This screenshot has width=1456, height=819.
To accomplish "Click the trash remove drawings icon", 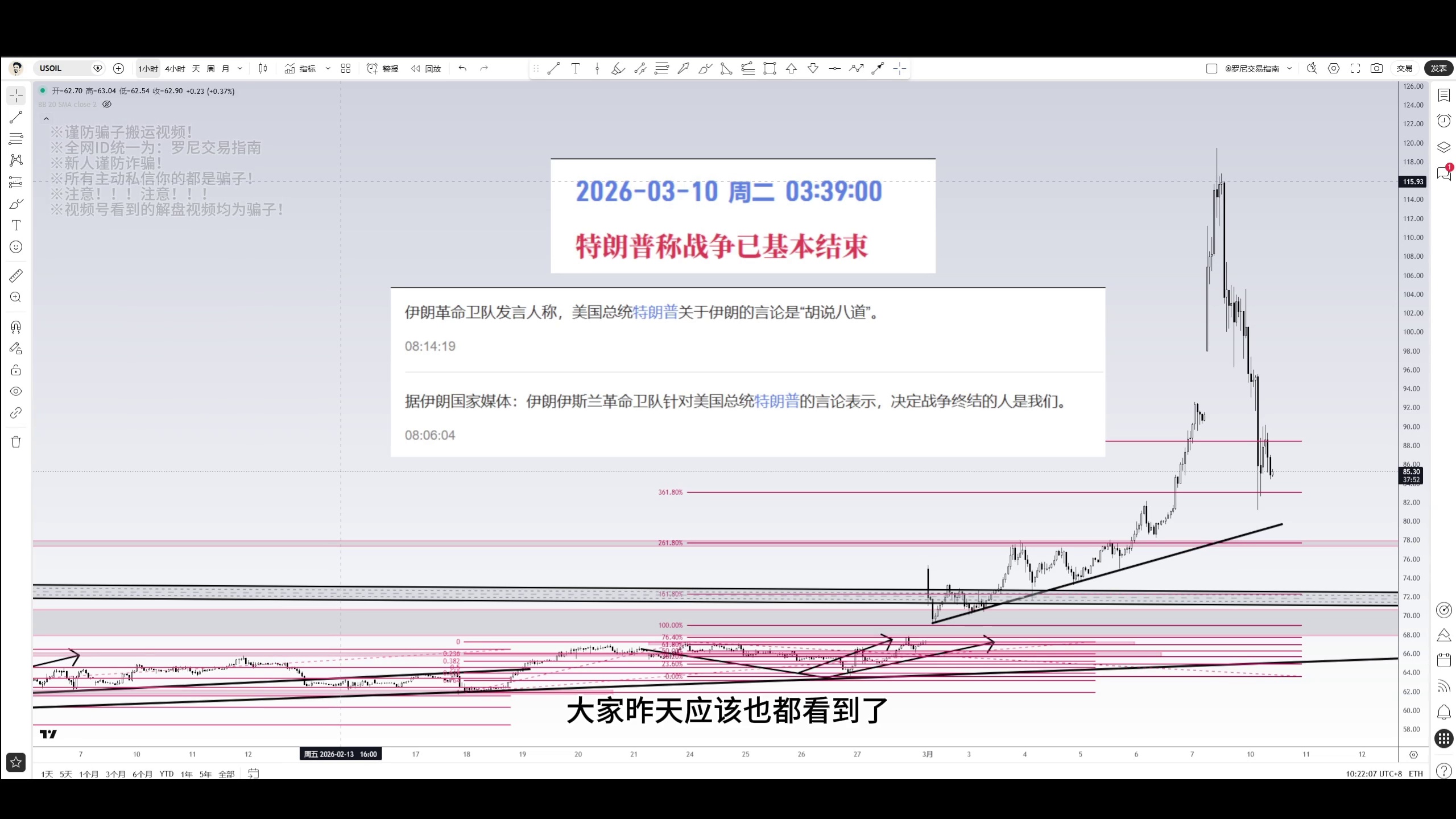I will pos(16,442).
